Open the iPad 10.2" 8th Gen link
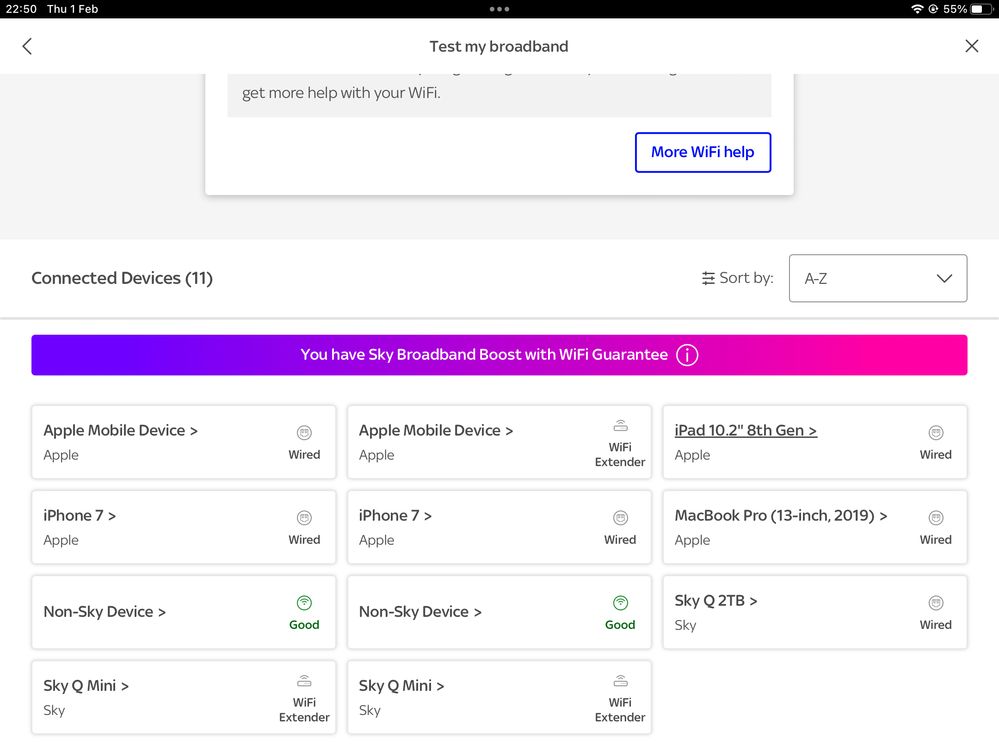The width and height of the screenshot is (999, 749). pos(745,430)
